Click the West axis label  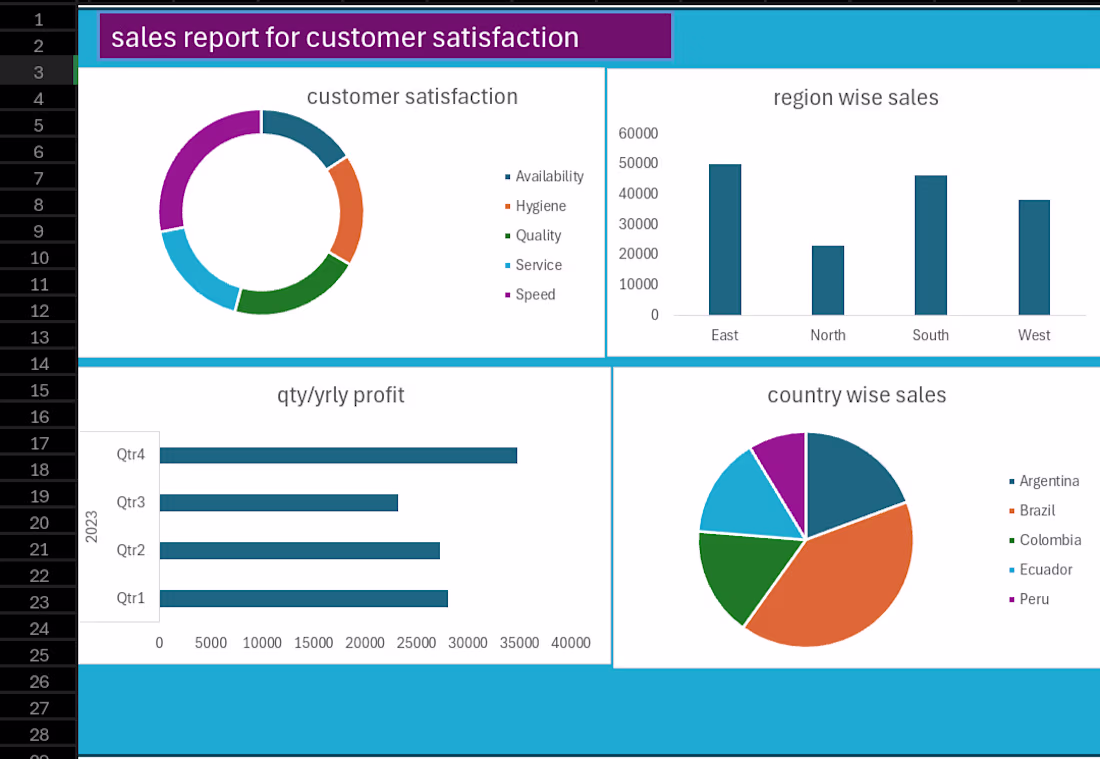click(x=1034, y=335)
